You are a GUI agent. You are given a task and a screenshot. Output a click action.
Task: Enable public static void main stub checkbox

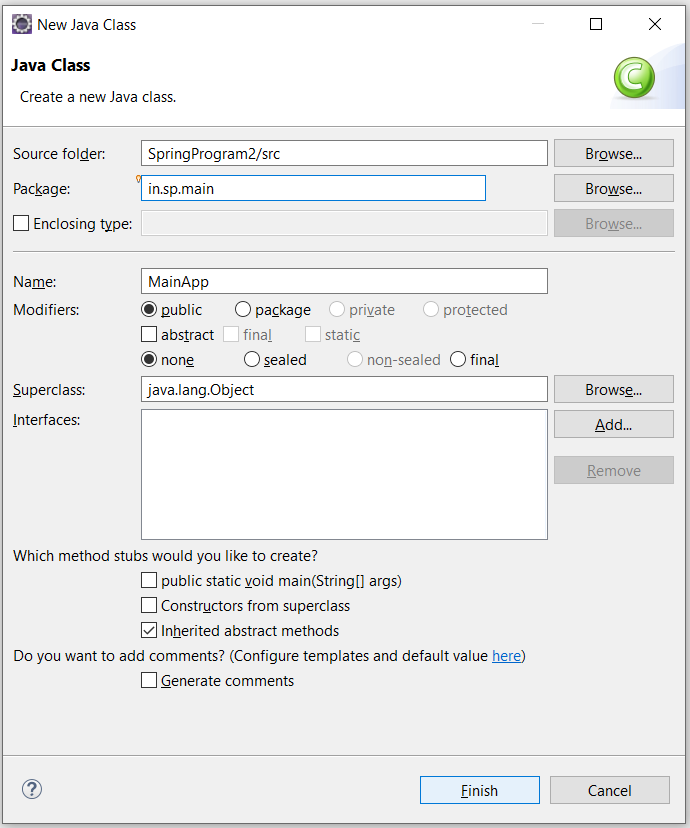coord(149,580)
